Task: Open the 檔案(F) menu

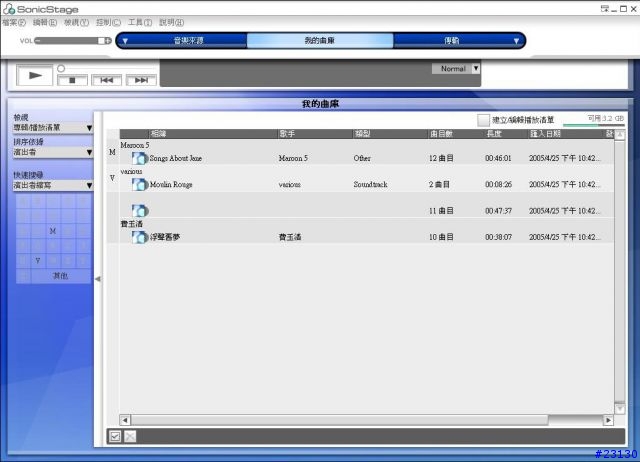Action: (14, 22)
